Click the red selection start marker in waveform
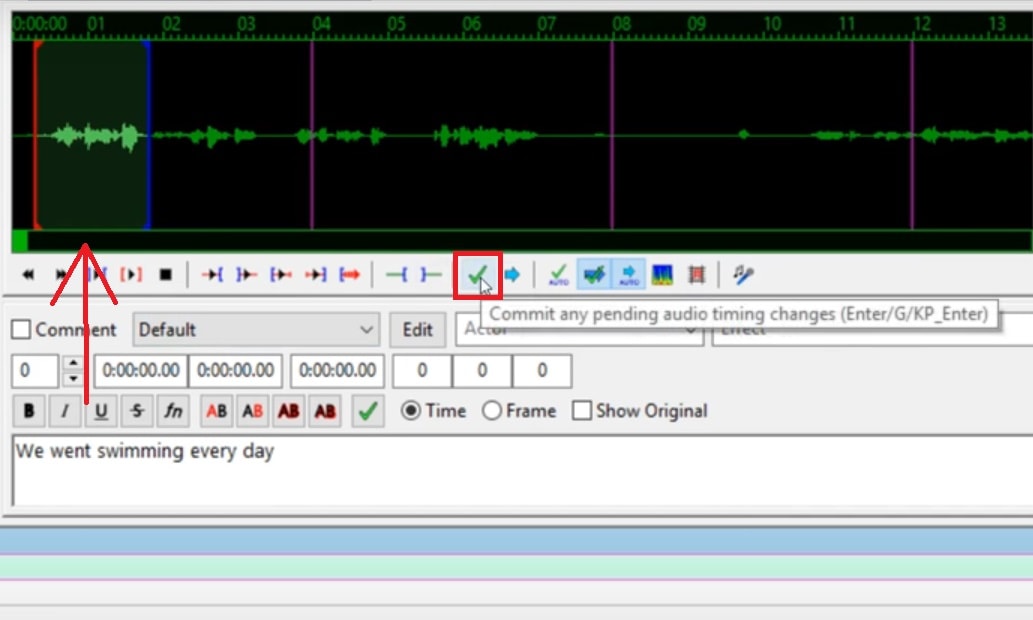 point(36,135)
